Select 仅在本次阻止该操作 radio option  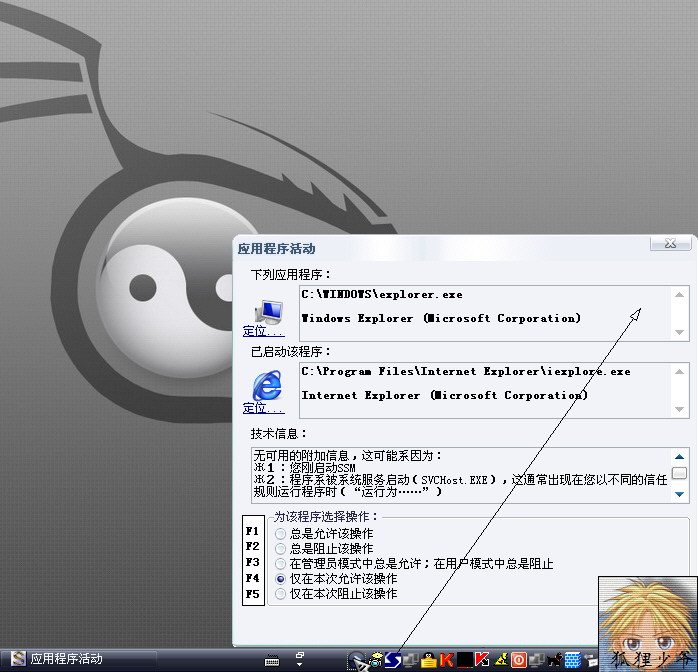point(280,594)
